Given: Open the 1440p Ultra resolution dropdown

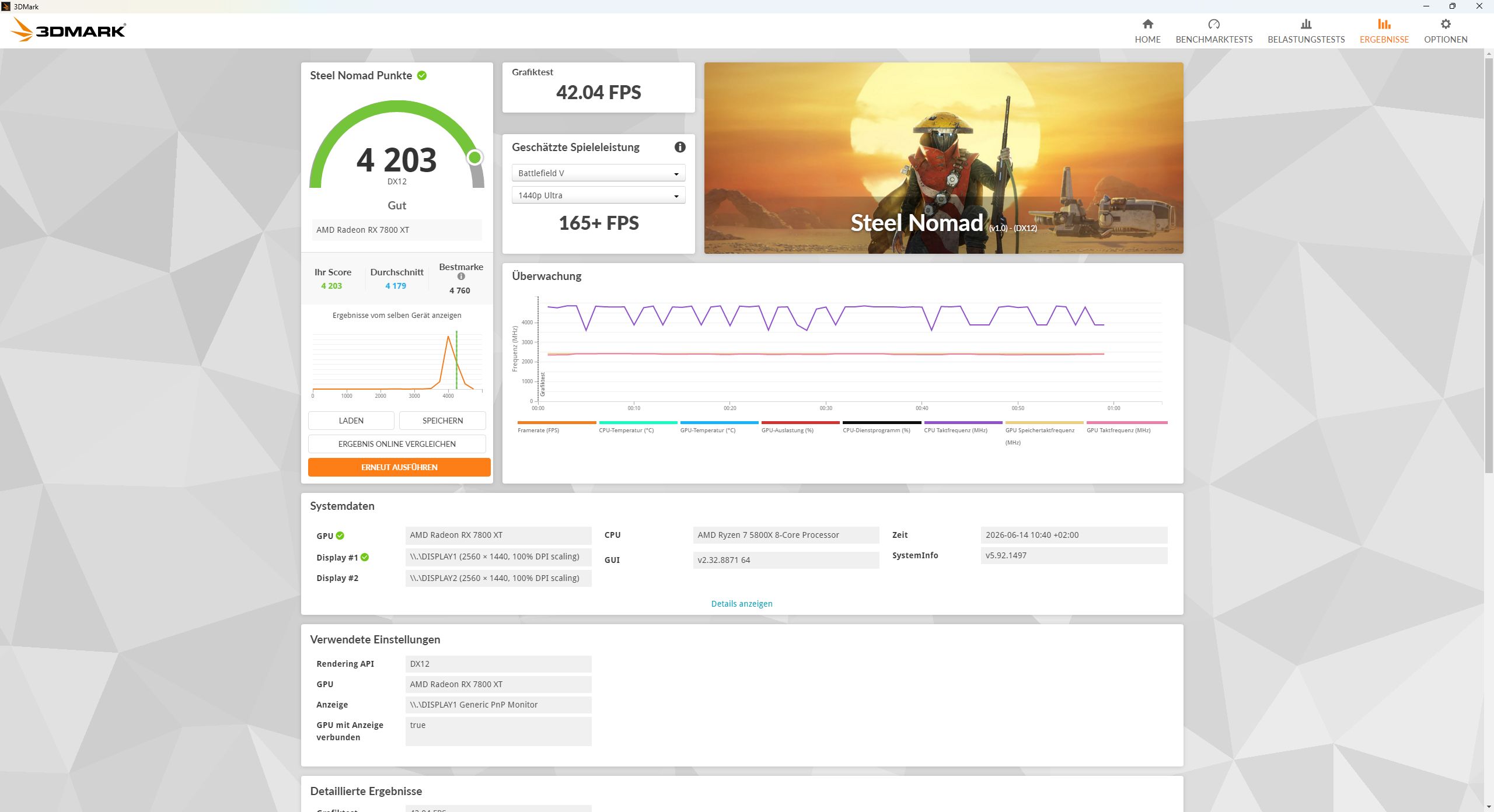Looking at the screenshot, I should click(598, 195).
